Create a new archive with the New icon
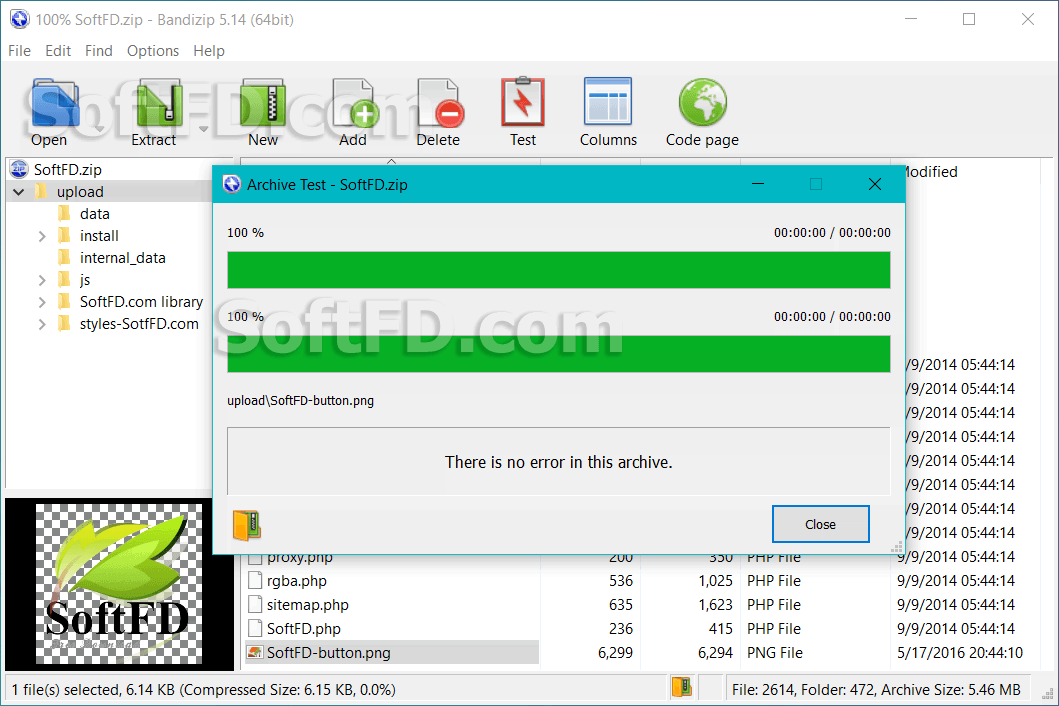 pos(263,103)
